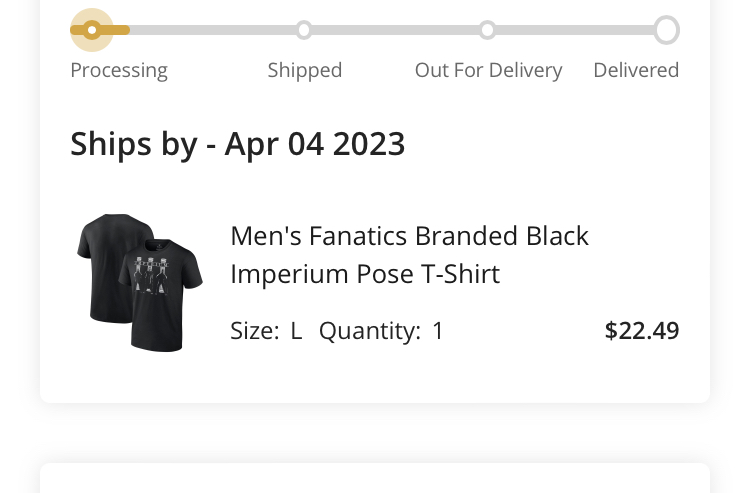The height and width of the screenshot is (493, 750).
Task: Select the Out For Delivery label
Action: [488, 70]
